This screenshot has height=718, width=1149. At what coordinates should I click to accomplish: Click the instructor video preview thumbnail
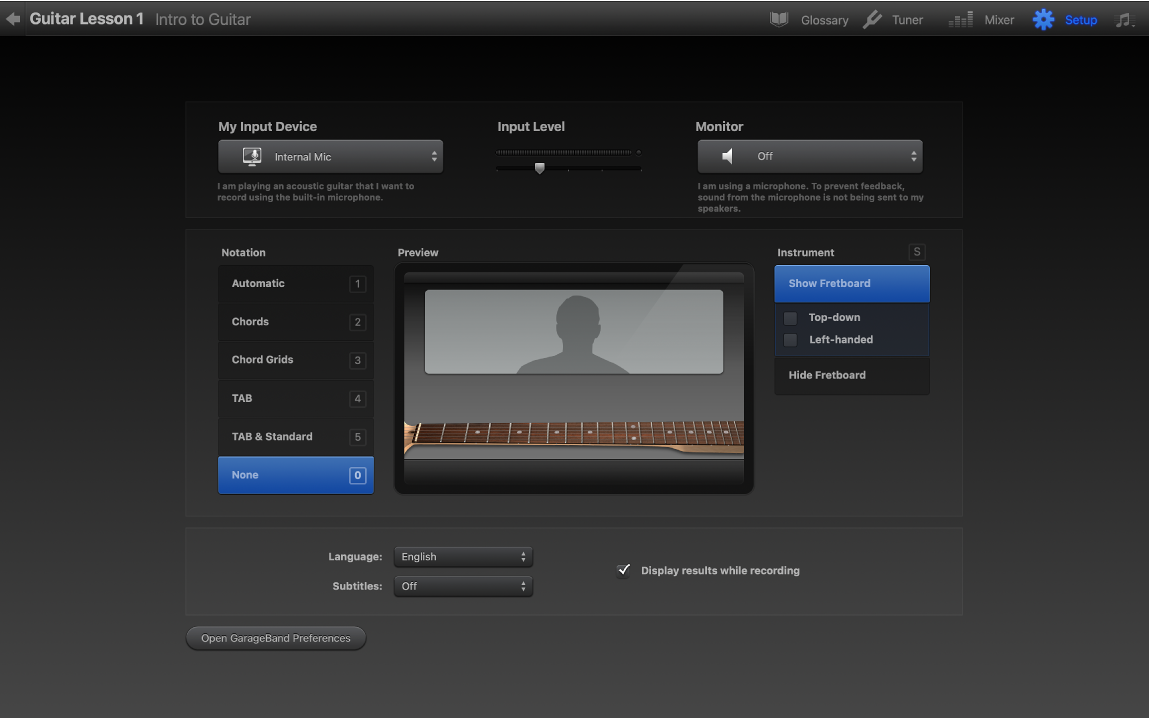click(x=573, y=332)
